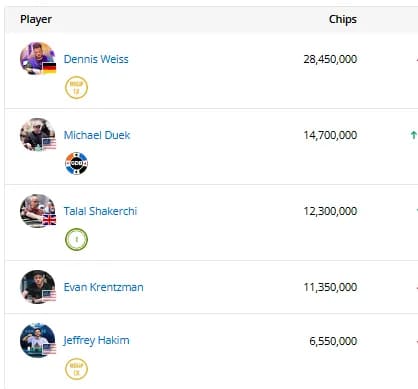Screen dimensions: 418x389
Task: Click Dennis Weiss's profile photo
Action: (x=37, y=58)
